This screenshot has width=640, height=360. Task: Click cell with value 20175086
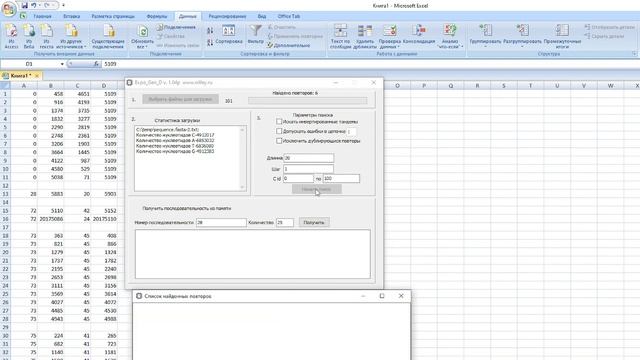click(51, 219)
